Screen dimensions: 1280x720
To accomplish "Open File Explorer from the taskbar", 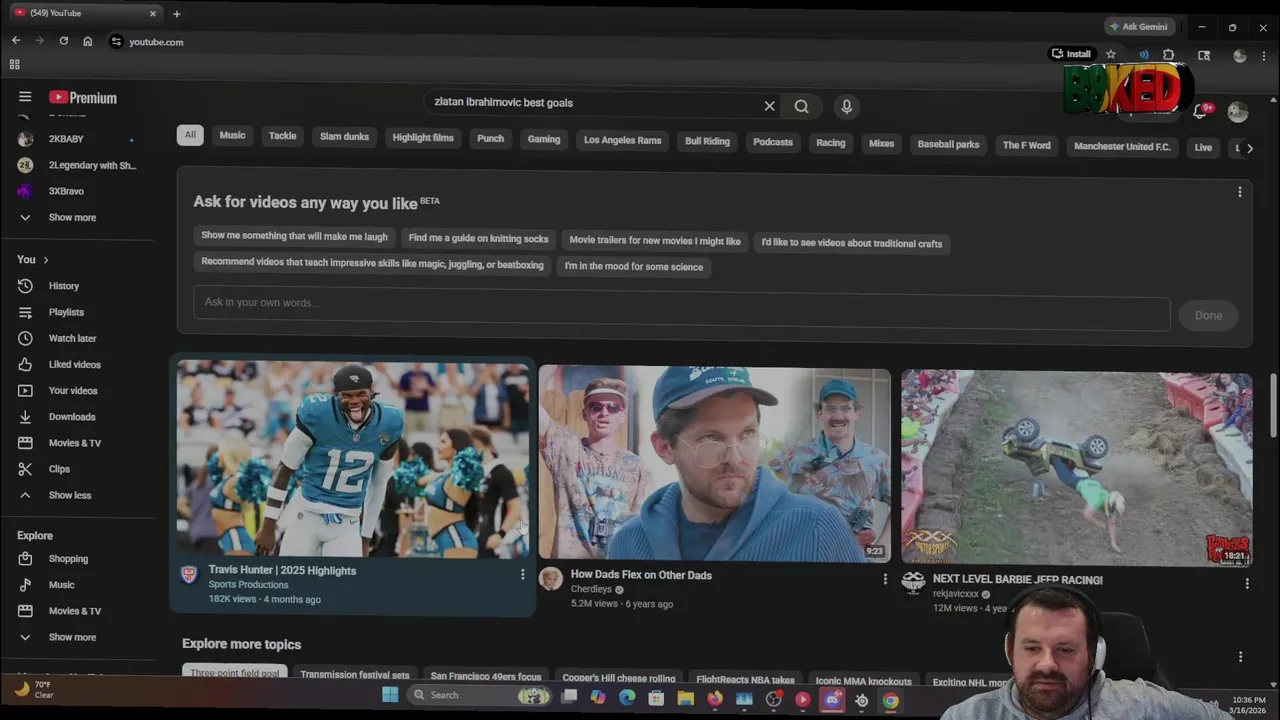I will (686, 699).
